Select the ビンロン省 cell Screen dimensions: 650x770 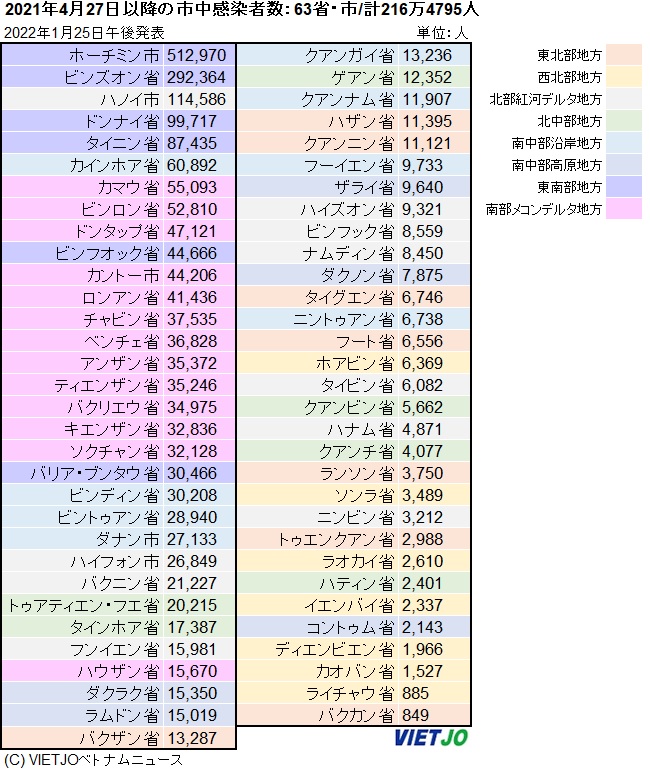click(82, 209)
